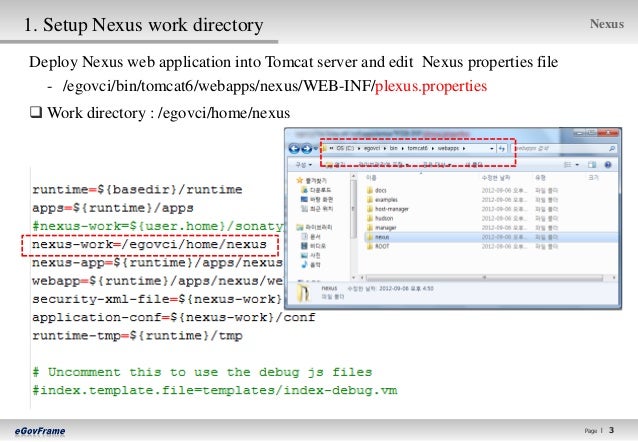Screen dimensions: 638x442
Task: Click the nexus-work=/egovci/home/nexus line
Action: click(x=149, y=244)
